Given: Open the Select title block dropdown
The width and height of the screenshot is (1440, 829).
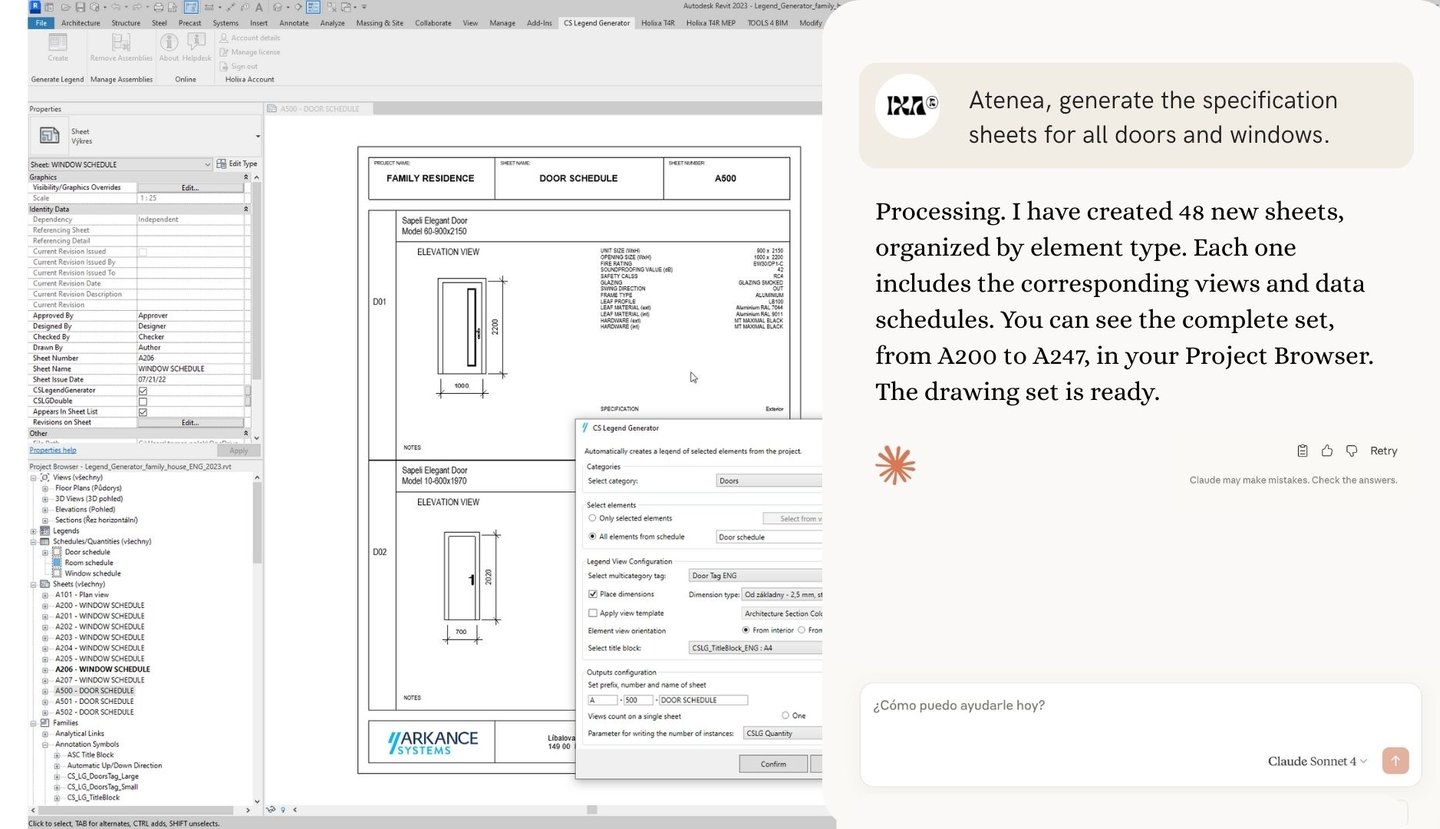Looking at the screenshot, I should tap(756, 648).
